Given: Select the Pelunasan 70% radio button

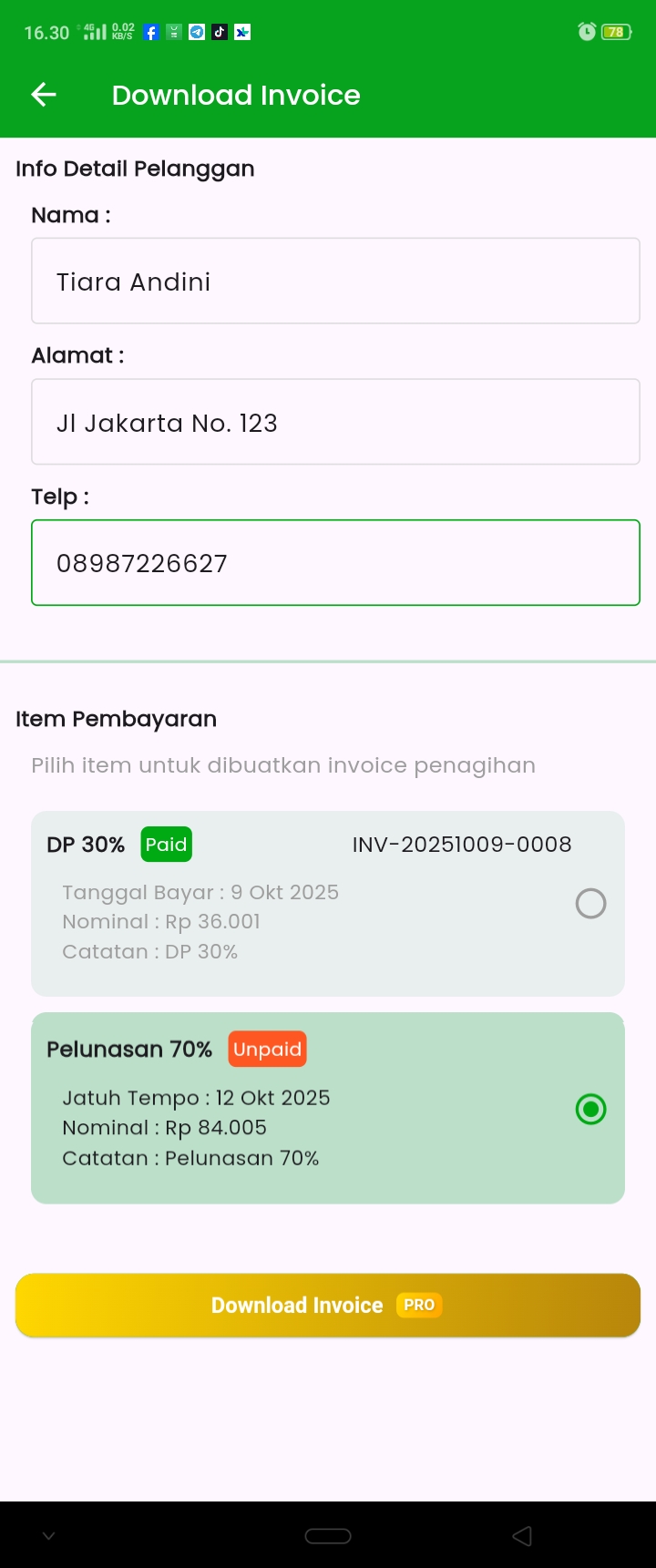Looking at the screenshot, I should [590, 1110].
